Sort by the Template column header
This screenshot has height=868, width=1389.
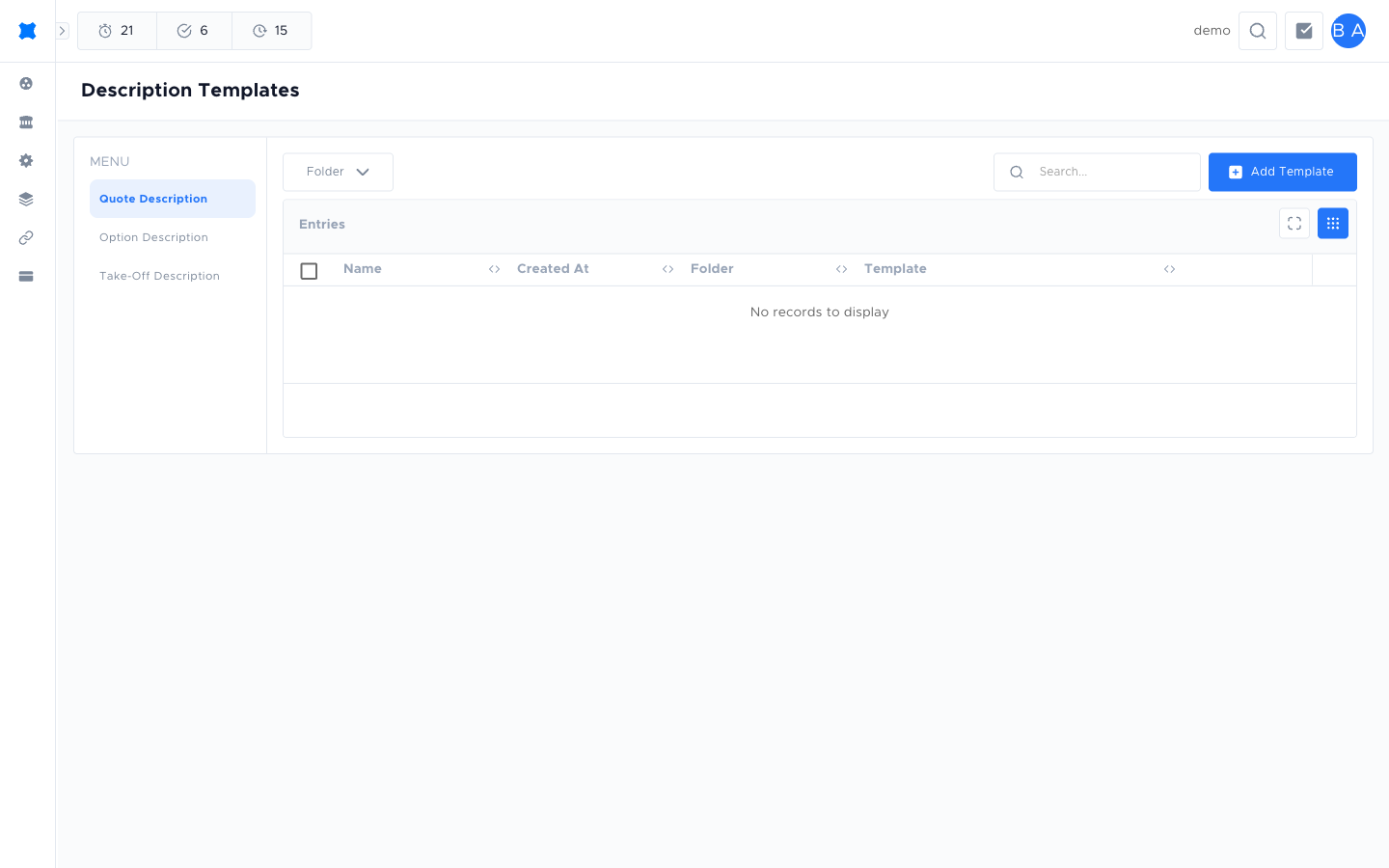pyautogui.click(x=895, y=269)
